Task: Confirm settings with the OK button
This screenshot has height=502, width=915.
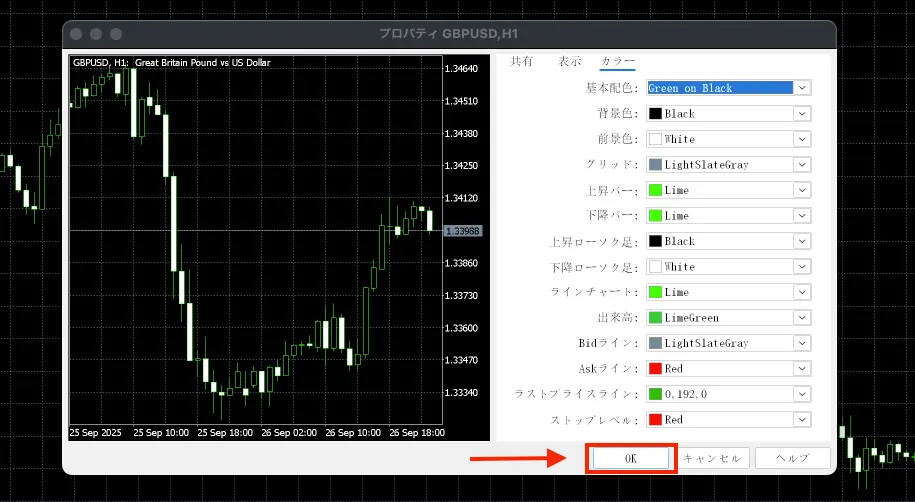Action: click(631, 458)
